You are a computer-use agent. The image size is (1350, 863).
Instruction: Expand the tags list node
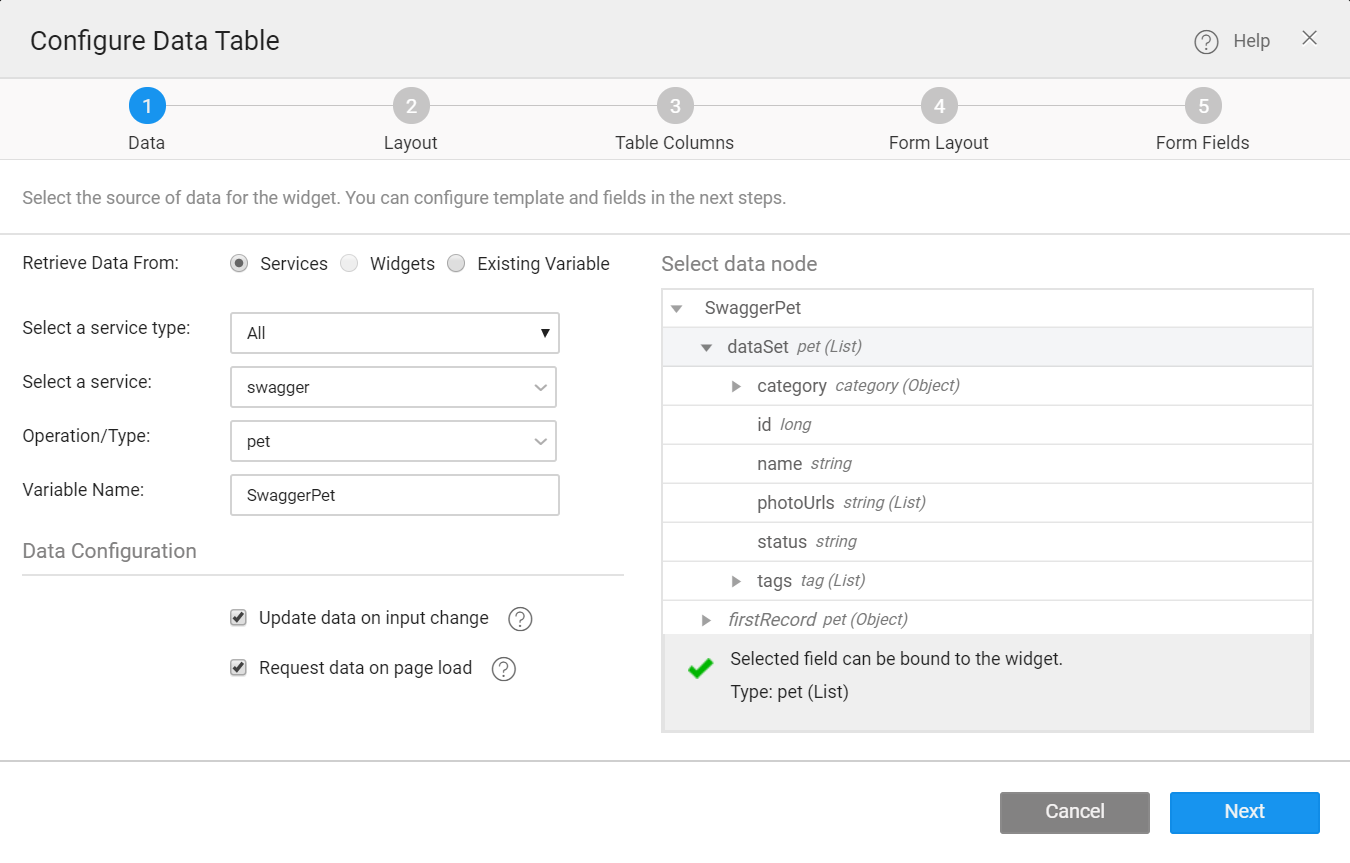(736, 580)
